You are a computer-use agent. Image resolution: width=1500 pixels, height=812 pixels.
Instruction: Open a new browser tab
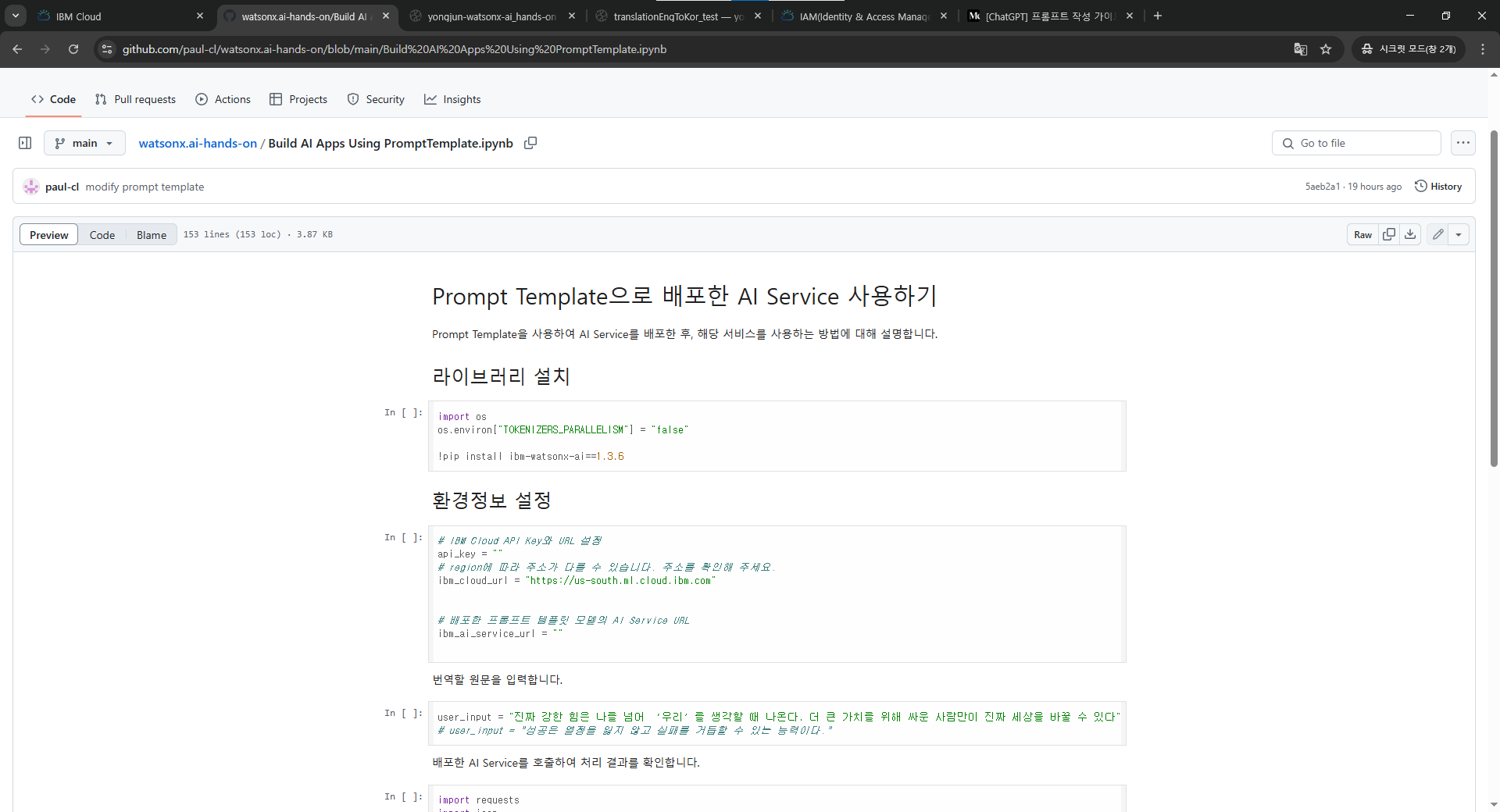(x=1158, y=16)
